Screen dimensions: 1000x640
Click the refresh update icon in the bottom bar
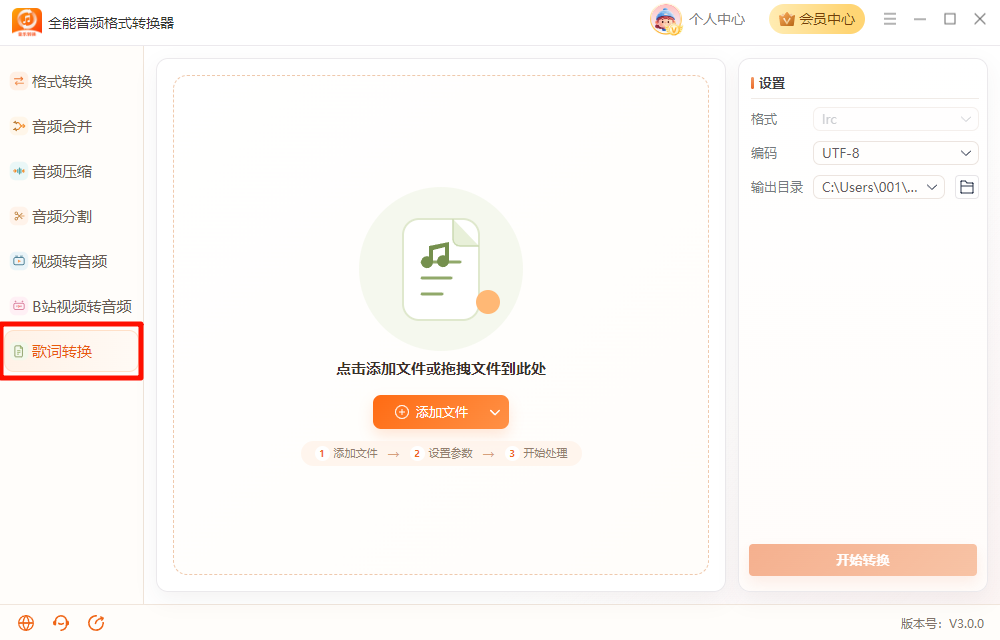click(x=96, y=623)
